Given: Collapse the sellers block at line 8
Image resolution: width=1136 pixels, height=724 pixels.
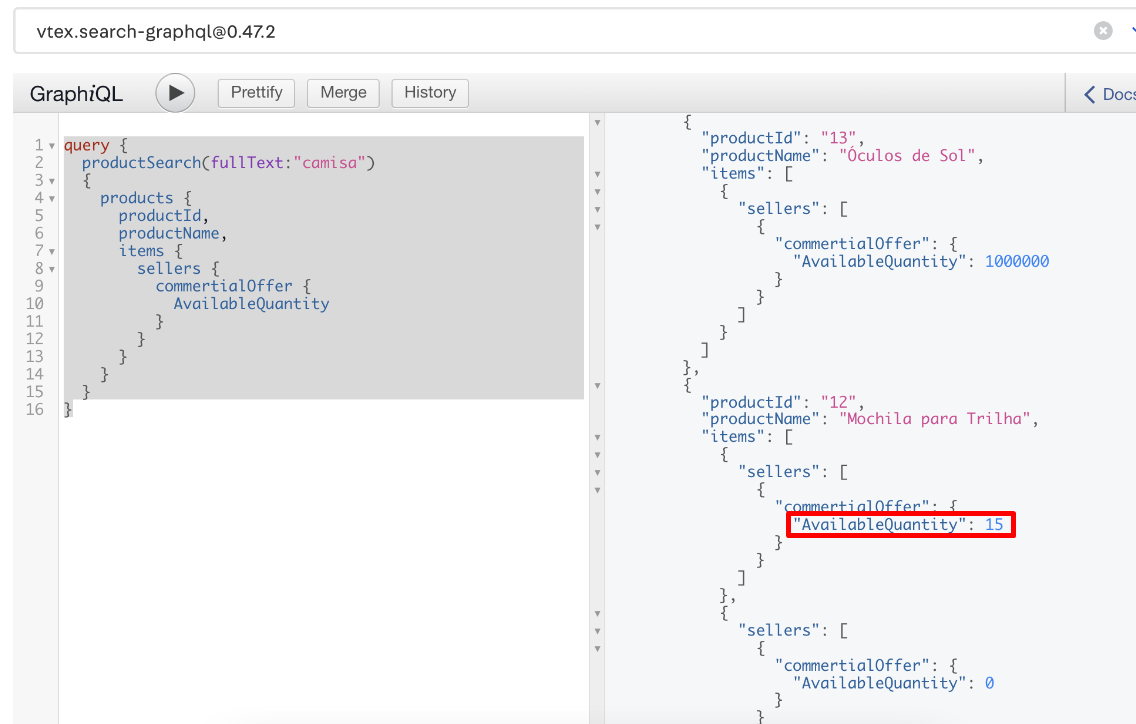Looking at the screenshot, I should 52,269.
